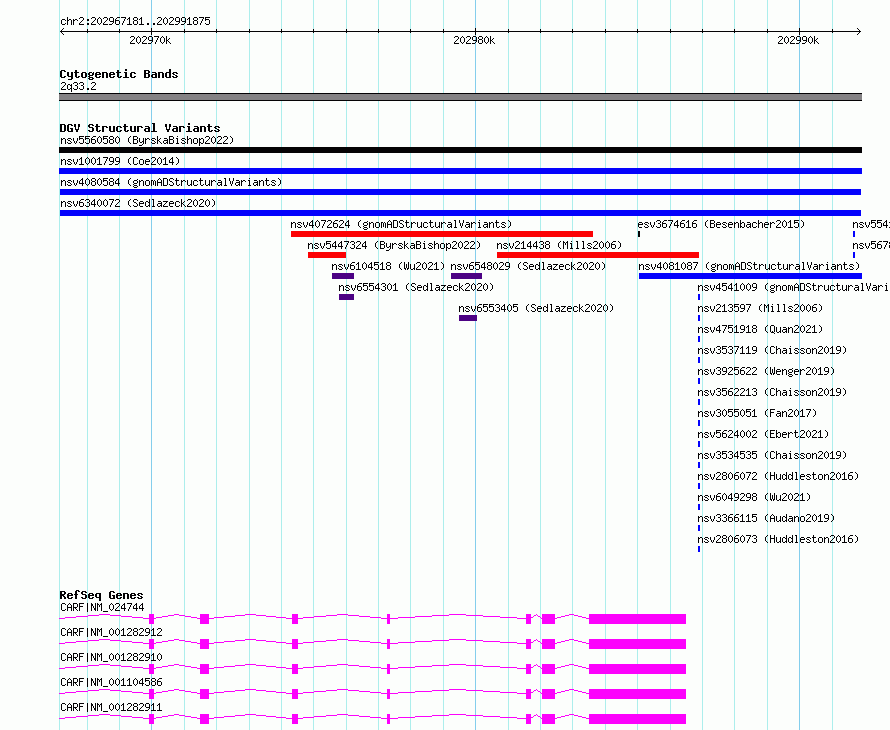Open the nsv5624002 (Ebert2021) entry
Image resolution: width=890 pixels, height=730 pixels.
pyautogui.click(x=763, y=434)
